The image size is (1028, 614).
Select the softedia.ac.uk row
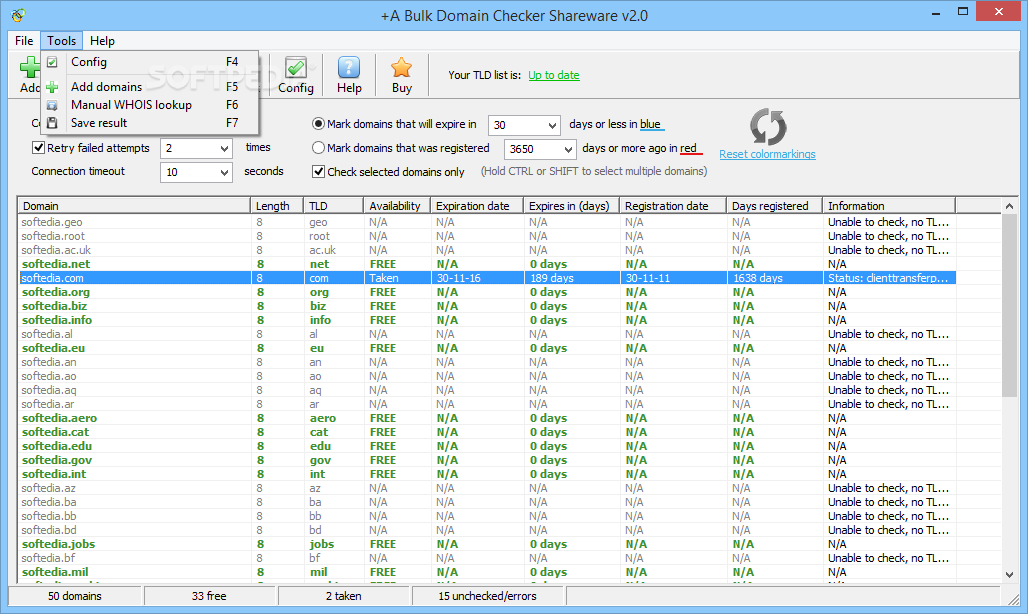pyautogui.click(x=487, y=250)
